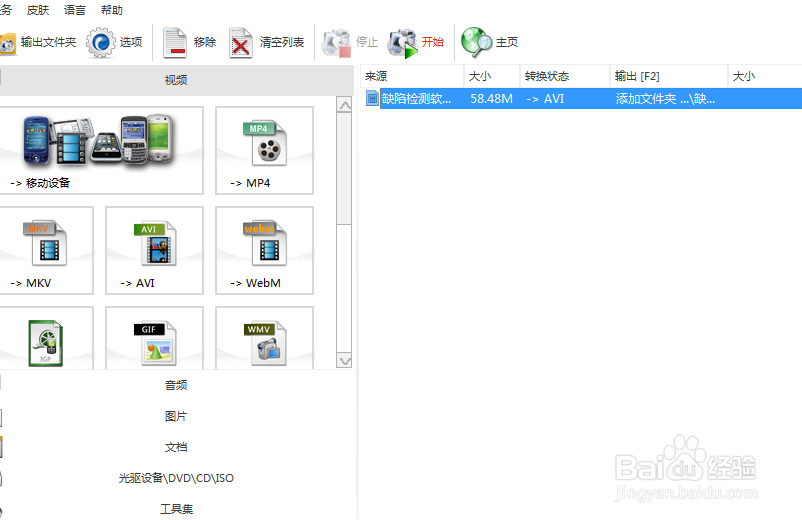
Task: Click the file icon of 缺陷检测软 task
Action: click(x=372, y=98)
